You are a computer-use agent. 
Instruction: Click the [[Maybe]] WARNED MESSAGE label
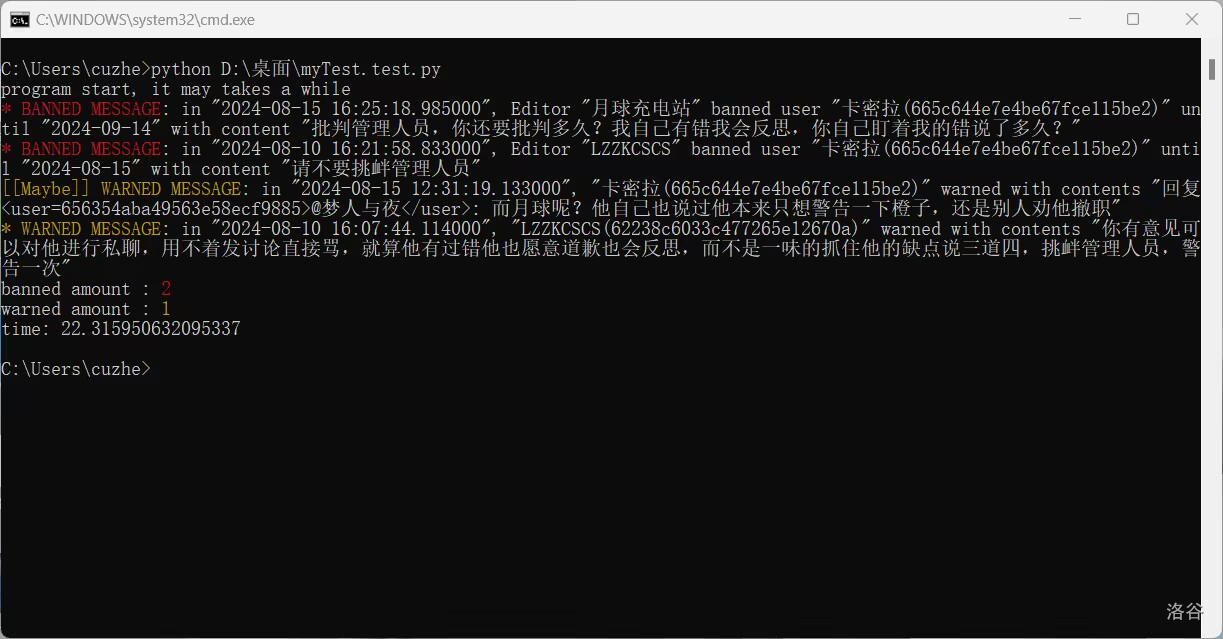(x=121, y=189)
